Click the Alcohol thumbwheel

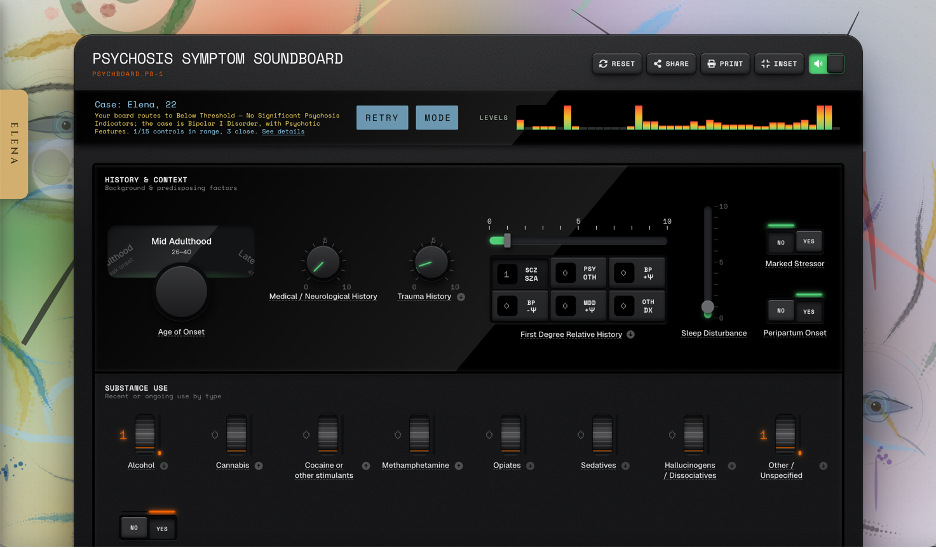(x=145, y=435)
